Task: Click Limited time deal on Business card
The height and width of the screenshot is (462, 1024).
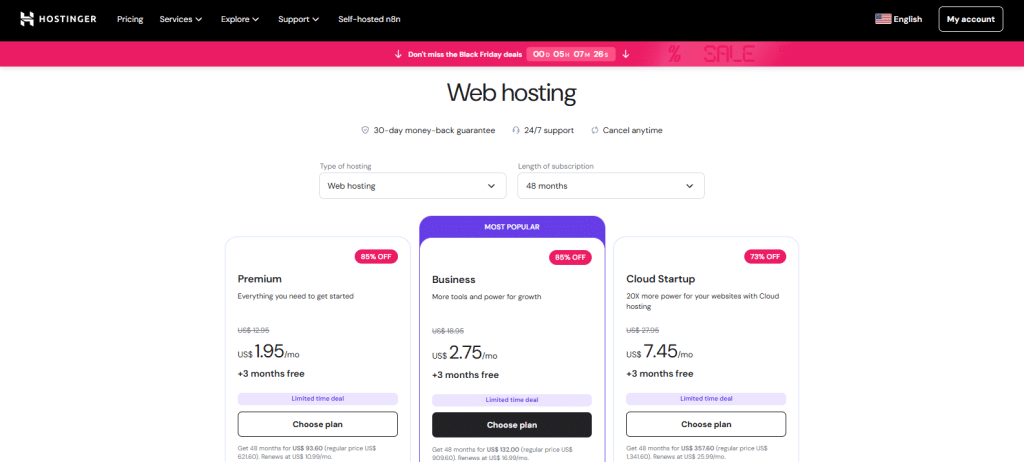Action: 512,400
